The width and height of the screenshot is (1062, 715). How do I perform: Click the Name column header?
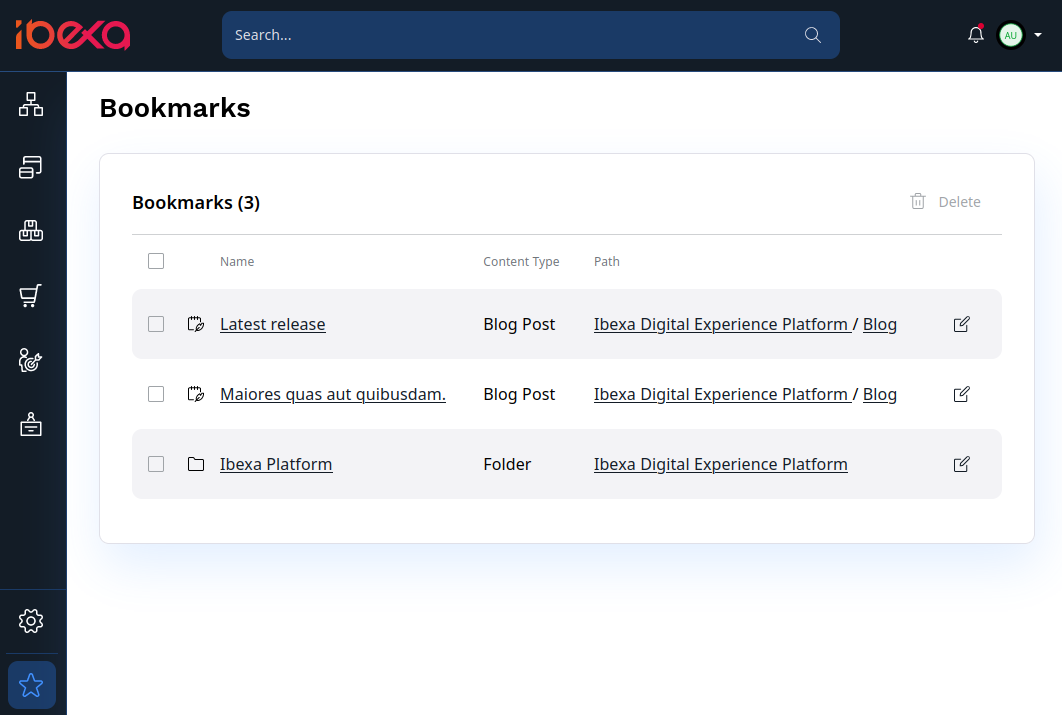pyautogui.click(x=237, y=261)
